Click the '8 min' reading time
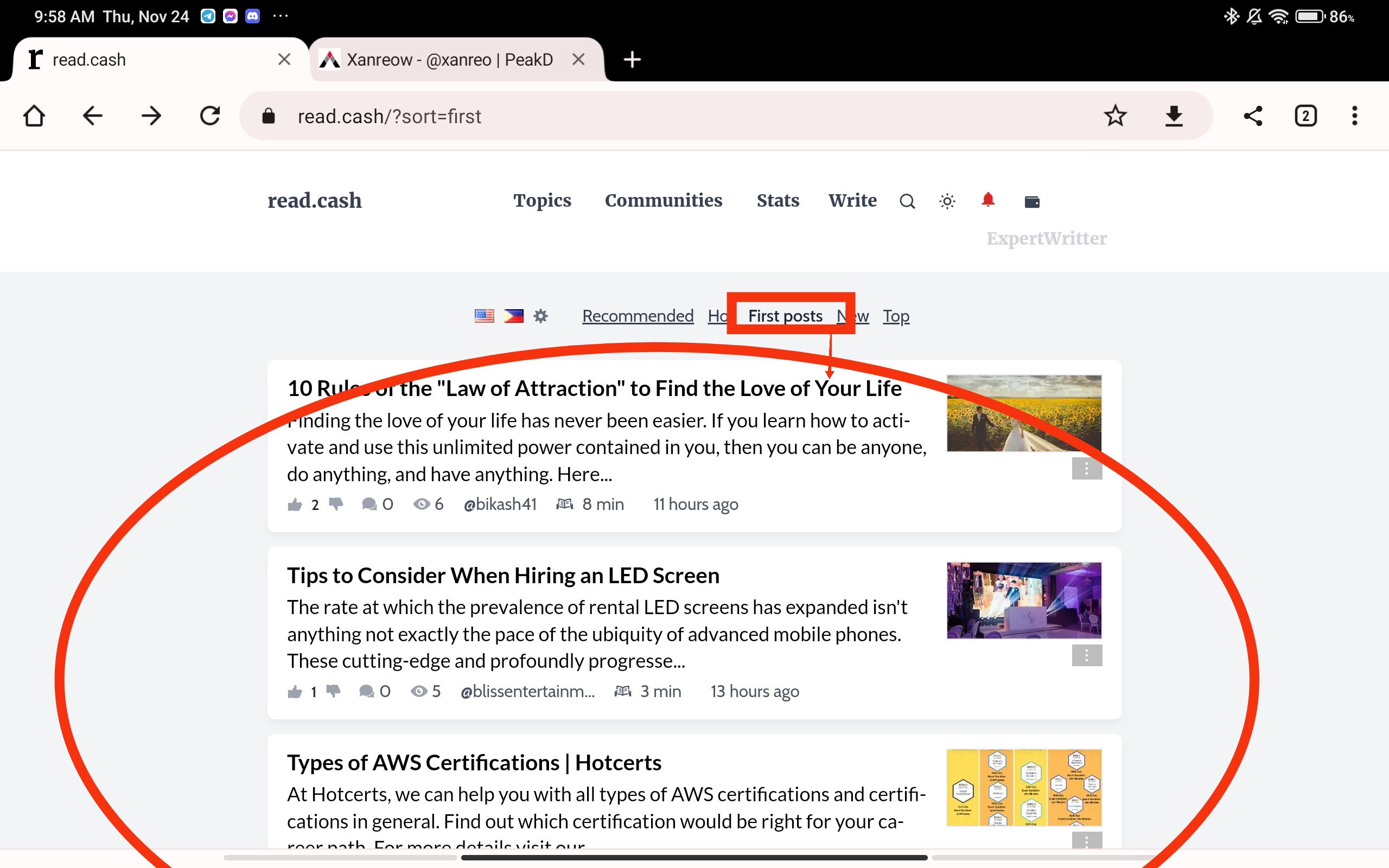This screenshot has height=868, width=1389. (603, 504)
